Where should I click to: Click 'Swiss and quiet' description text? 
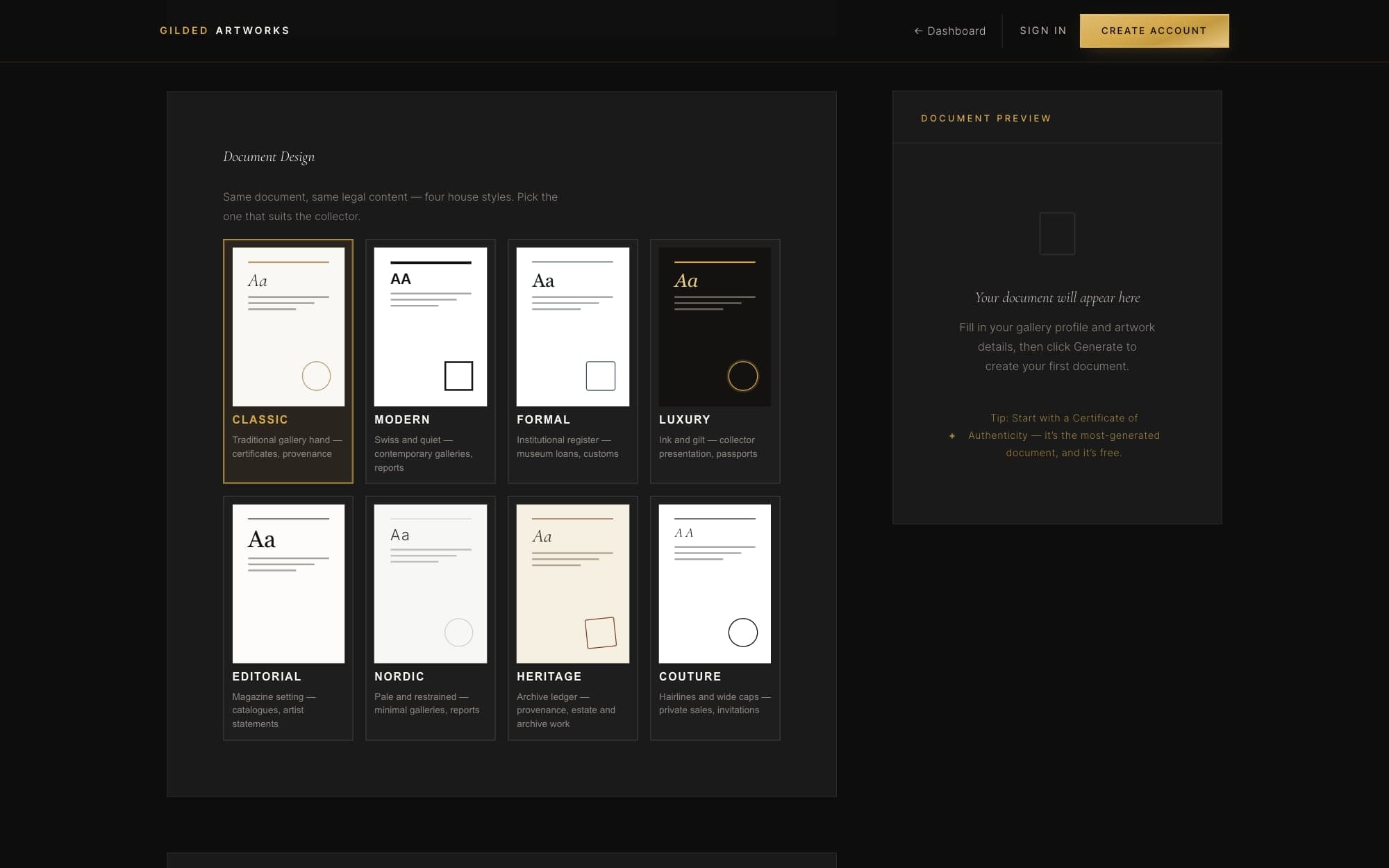(424, 453)
